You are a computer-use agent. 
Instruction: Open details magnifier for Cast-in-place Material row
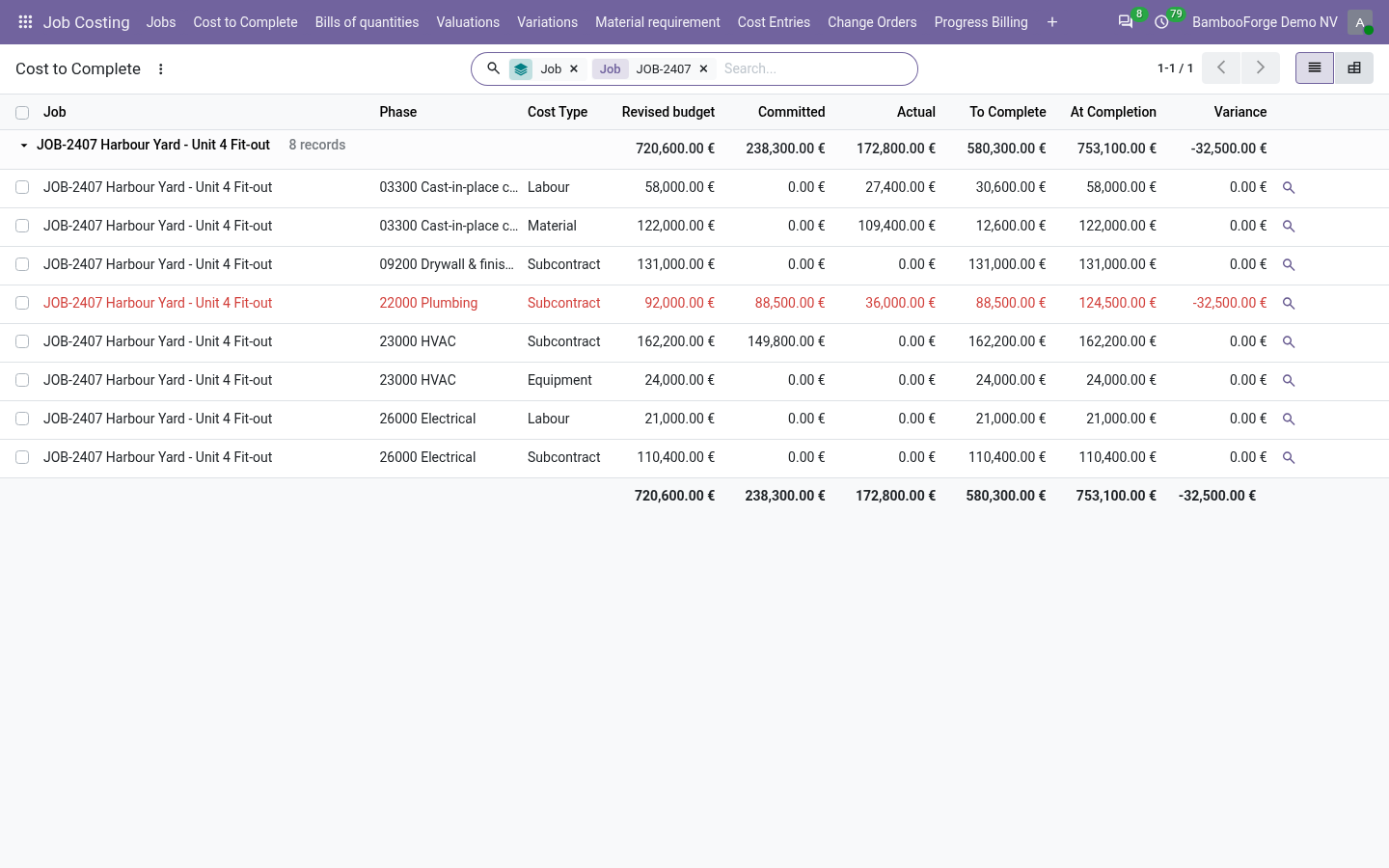[x=1289, y=227]
